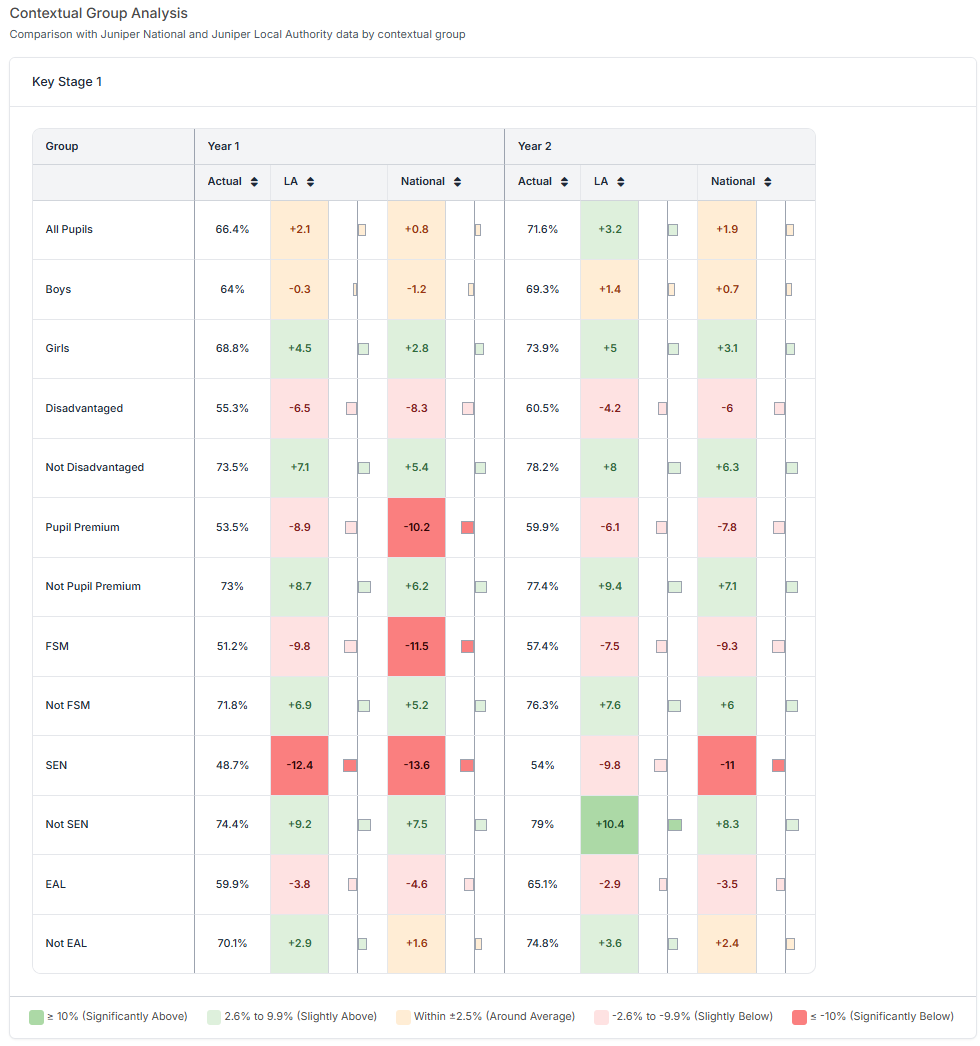Click sort arrows beside Year 2 Actual
This screenshot has height=1046, width=980.
pos(565,182)
